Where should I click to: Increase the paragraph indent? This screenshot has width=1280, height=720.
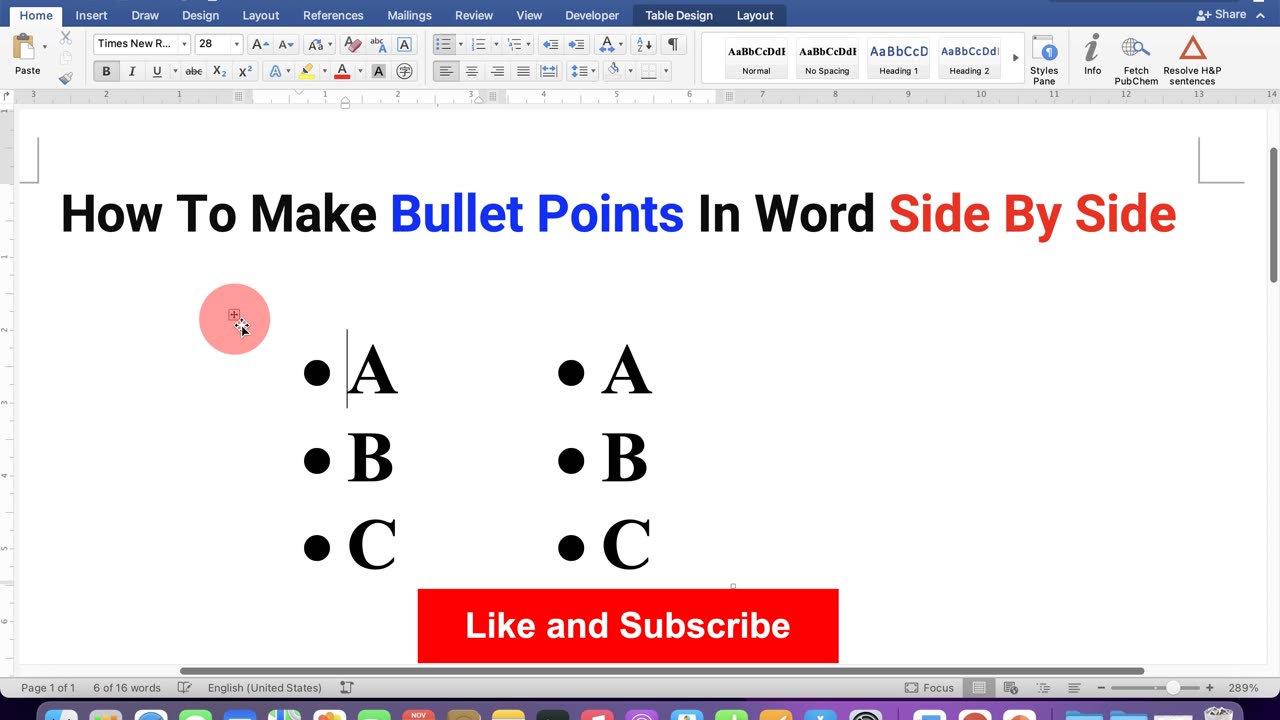(576, 44)
